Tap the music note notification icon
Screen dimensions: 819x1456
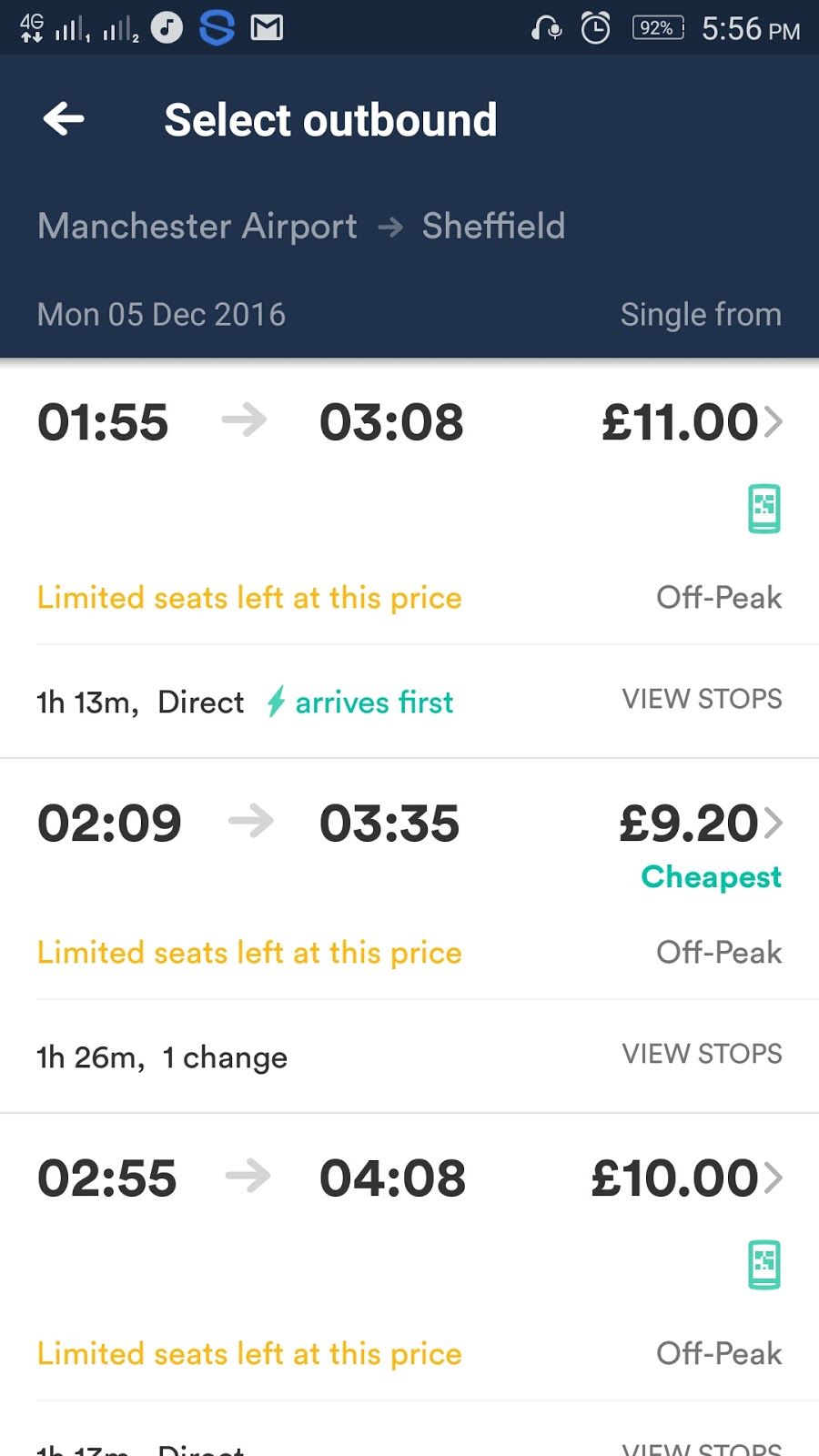(167, 28)
